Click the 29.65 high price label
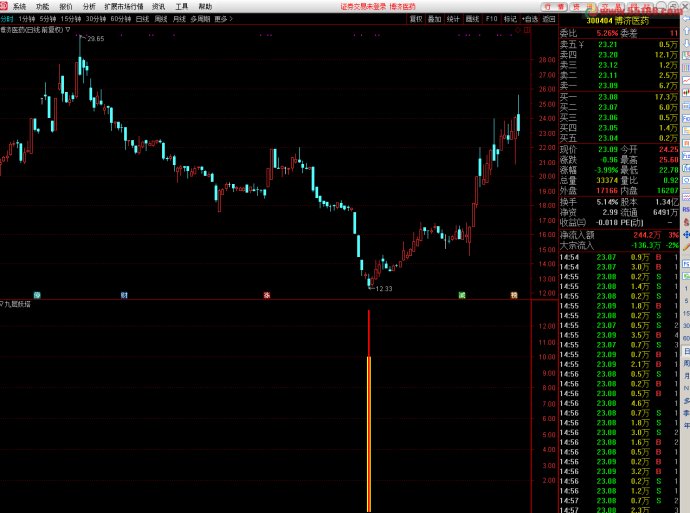Screen dimensions: 690x513 coord(95,39)
